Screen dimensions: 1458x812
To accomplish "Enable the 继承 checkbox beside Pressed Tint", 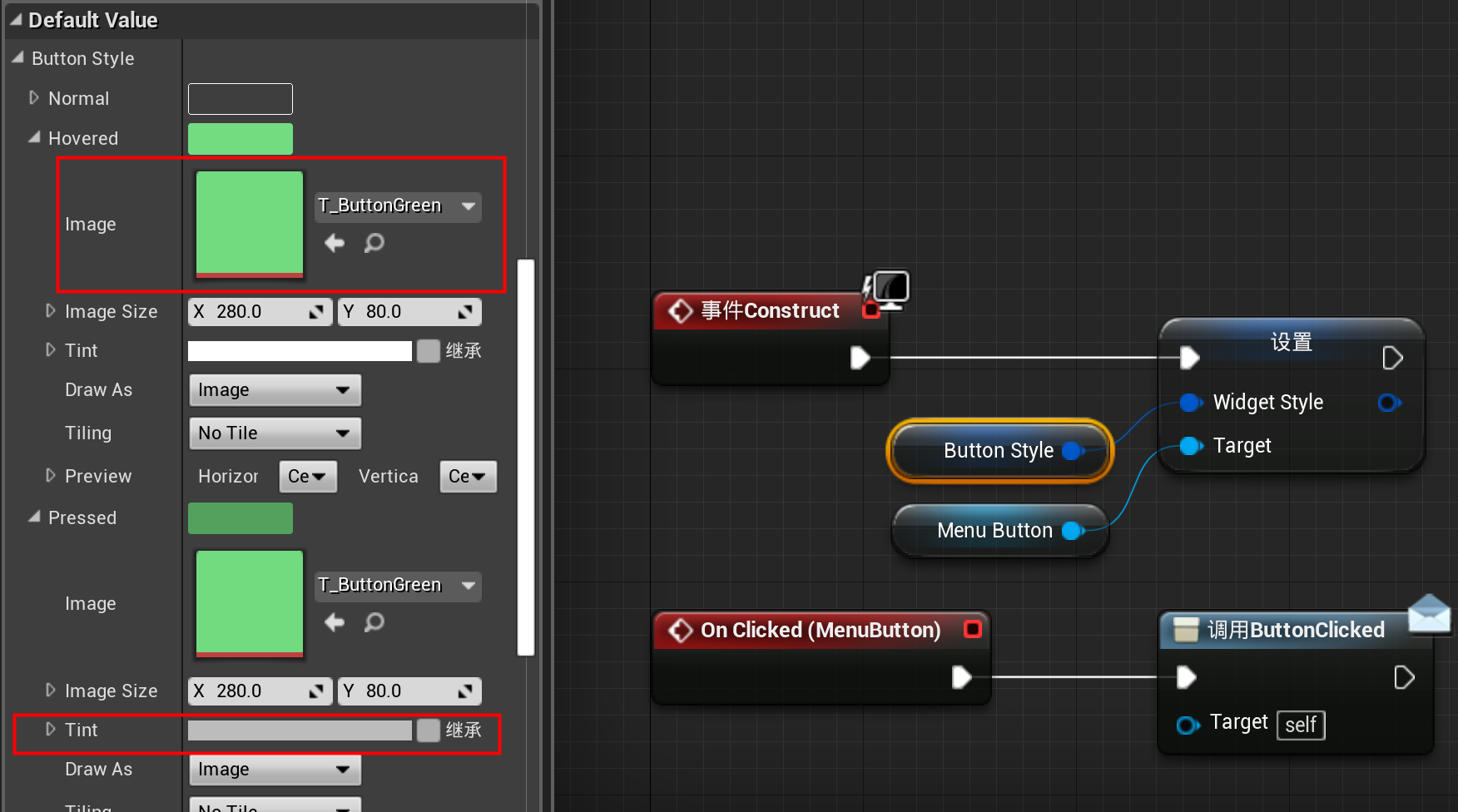I will (428, 730).
